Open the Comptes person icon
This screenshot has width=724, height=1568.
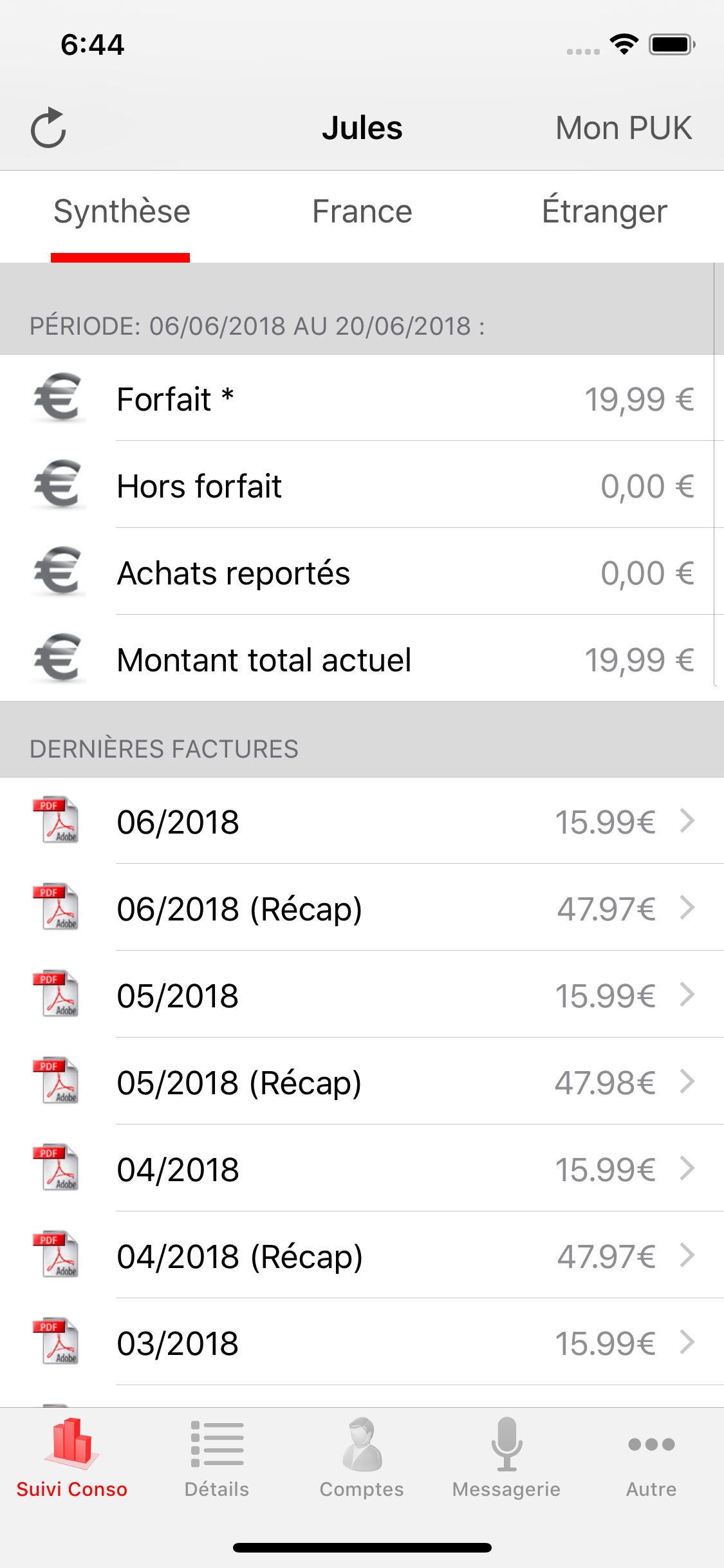point(362,1445)
